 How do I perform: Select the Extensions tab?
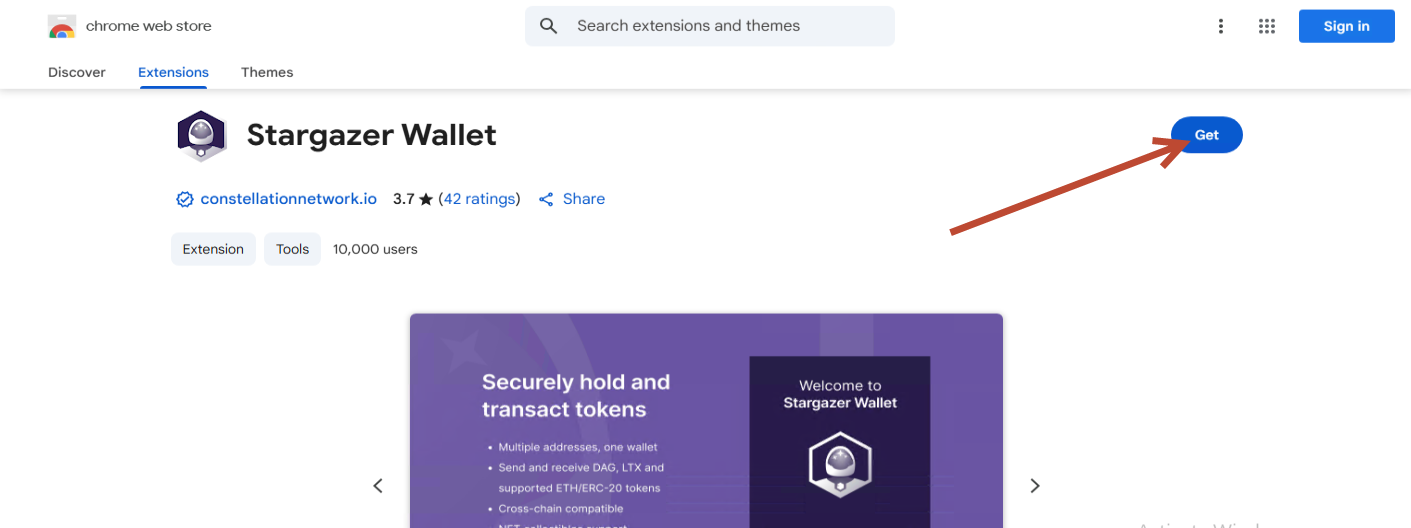point(173,72)
